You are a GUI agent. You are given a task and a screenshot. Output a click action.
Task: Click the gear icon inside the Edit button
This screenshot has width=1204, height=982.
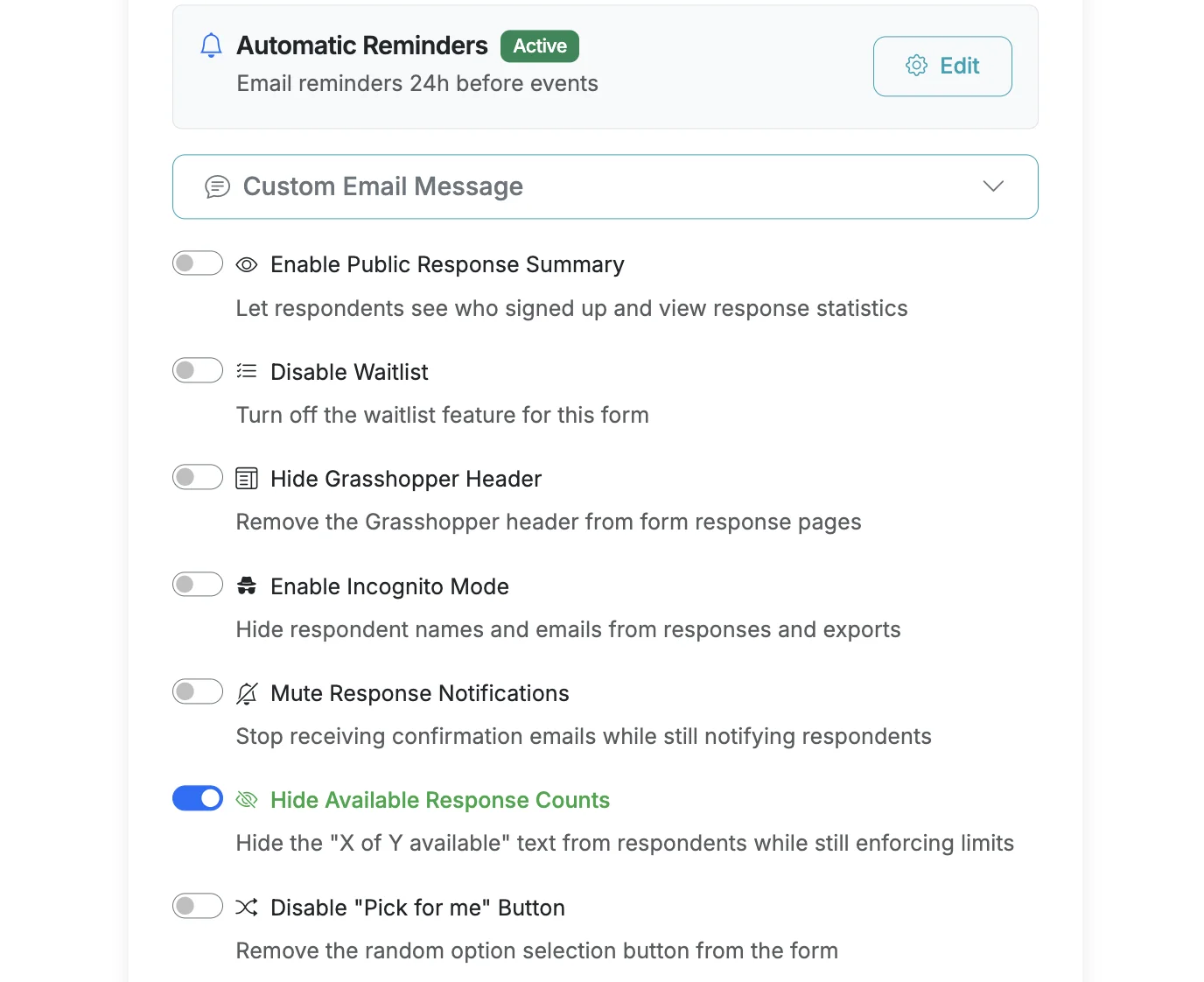(916, 66)
